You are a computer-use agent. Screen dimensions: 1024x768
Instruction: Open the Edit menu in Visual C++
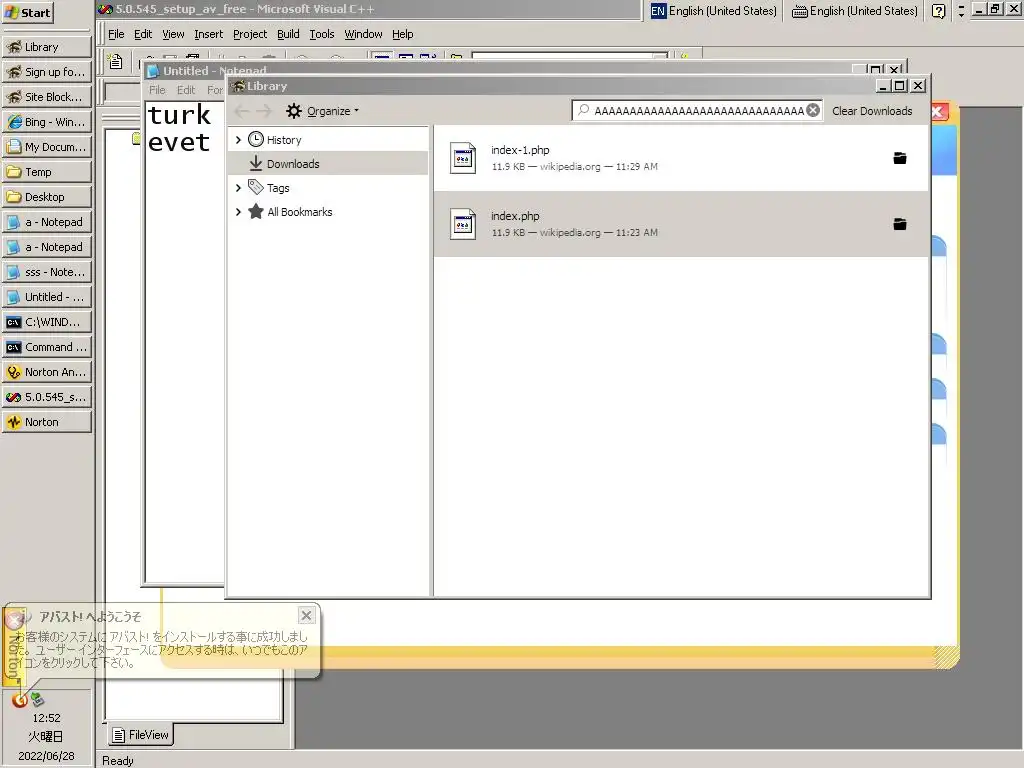142,34
